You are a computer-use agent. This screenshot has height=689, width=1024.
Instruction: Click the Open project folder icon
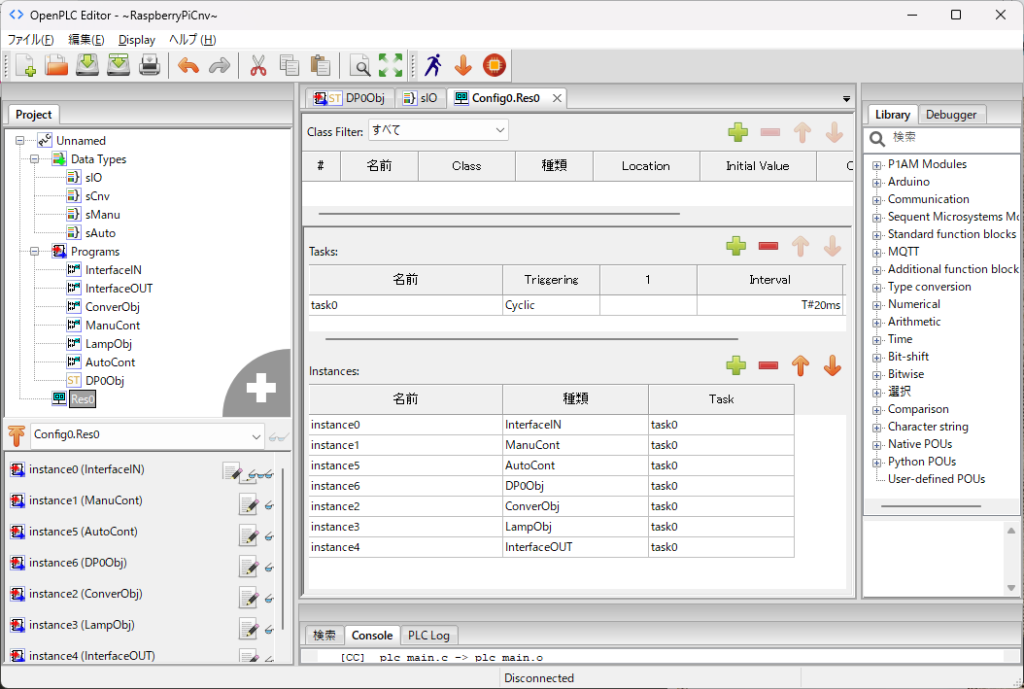coord(56,65)
